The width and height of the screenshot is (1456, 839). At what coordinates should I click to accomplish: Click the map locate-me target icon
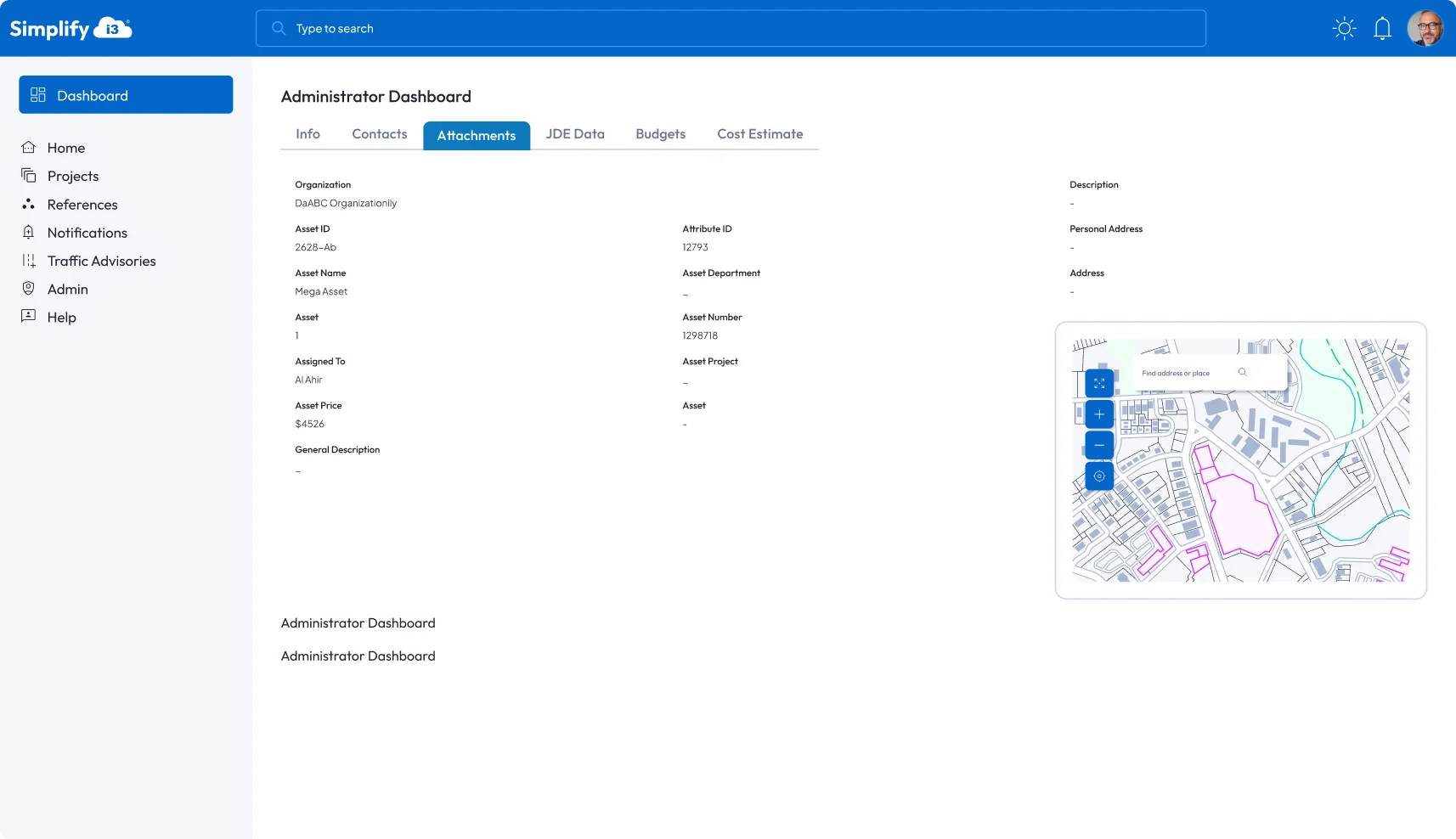click(x=1099, y=476)
